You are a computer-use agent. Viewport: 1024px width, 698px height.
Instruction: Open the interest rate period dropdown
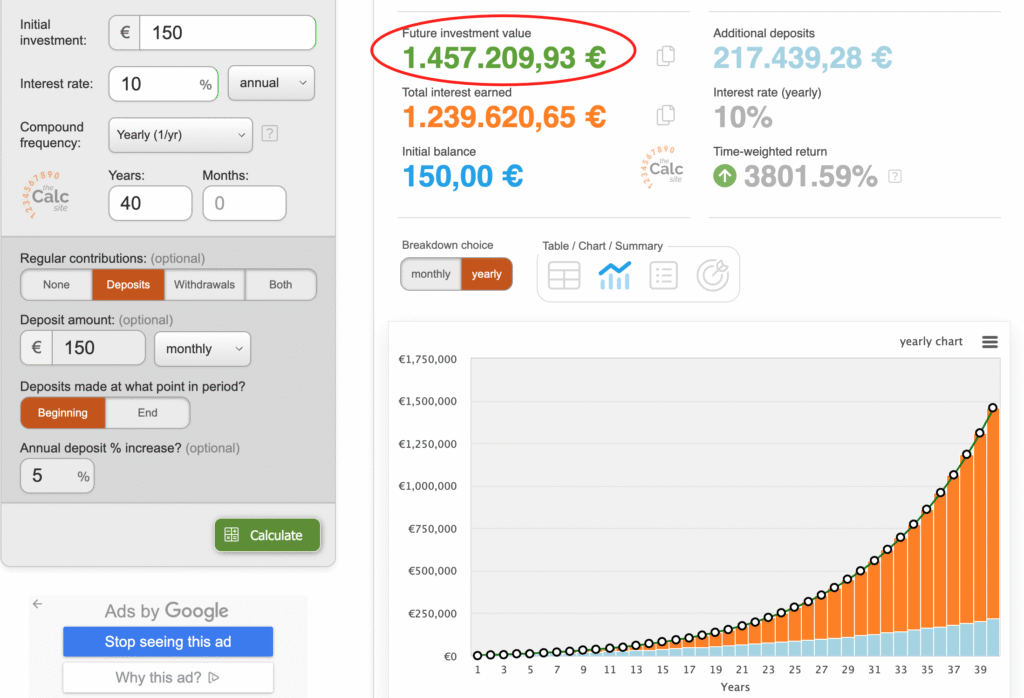coord(271,83)
